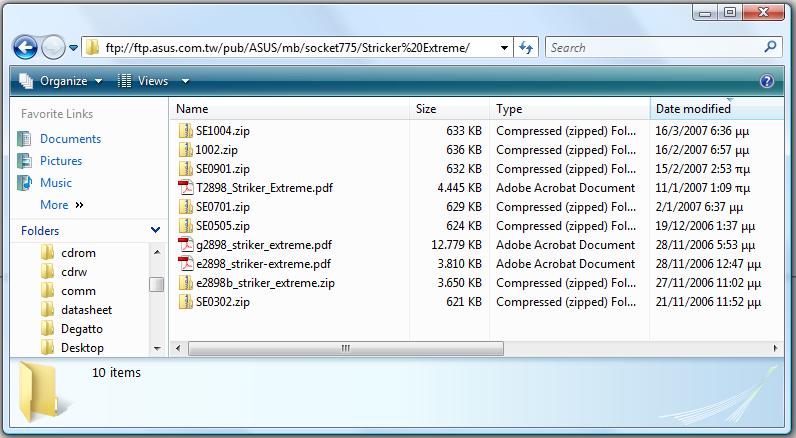Screen dimensions: 796x438
Task: Minimize the Explorer window
Action: point(705,12)
